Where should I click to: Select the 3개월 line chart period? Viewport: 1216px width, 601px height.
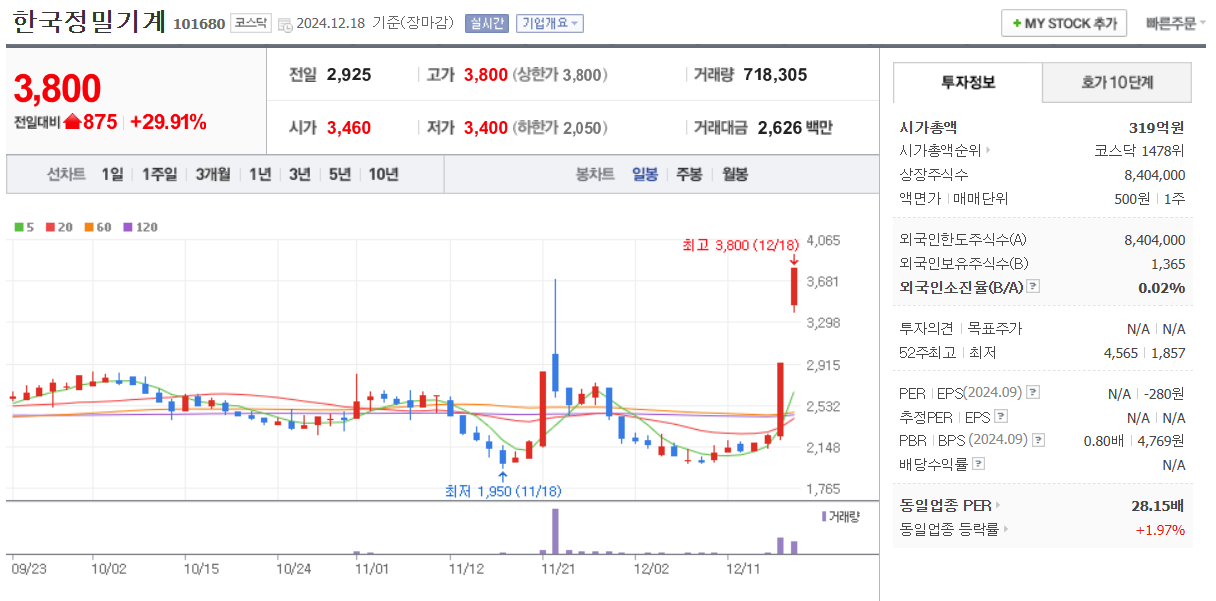(x=213, y=174)
